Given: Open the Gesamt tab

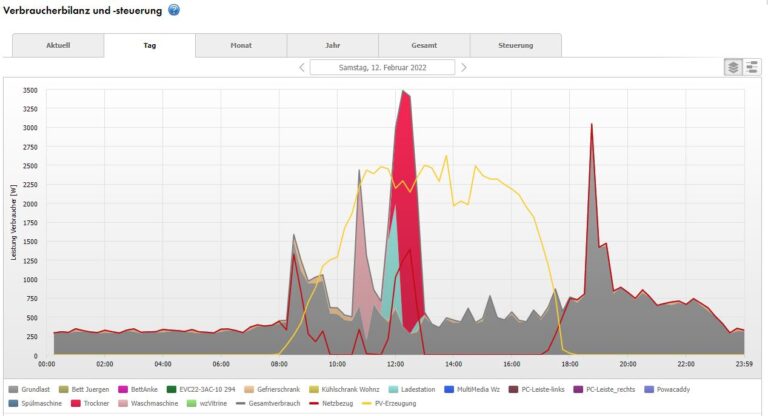Looking at the screenshot, I should pos(424,46).
